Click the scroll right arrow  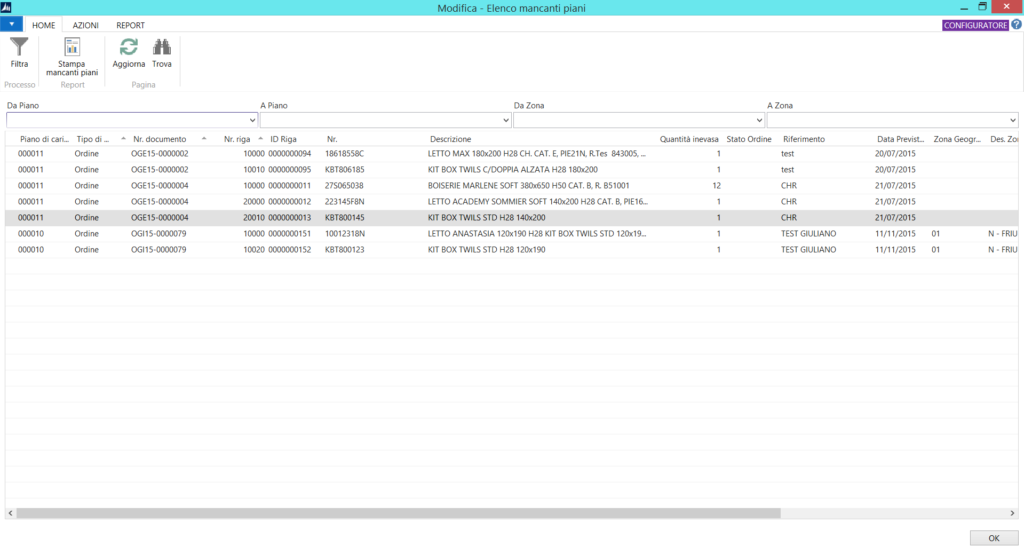(1012, 513)
